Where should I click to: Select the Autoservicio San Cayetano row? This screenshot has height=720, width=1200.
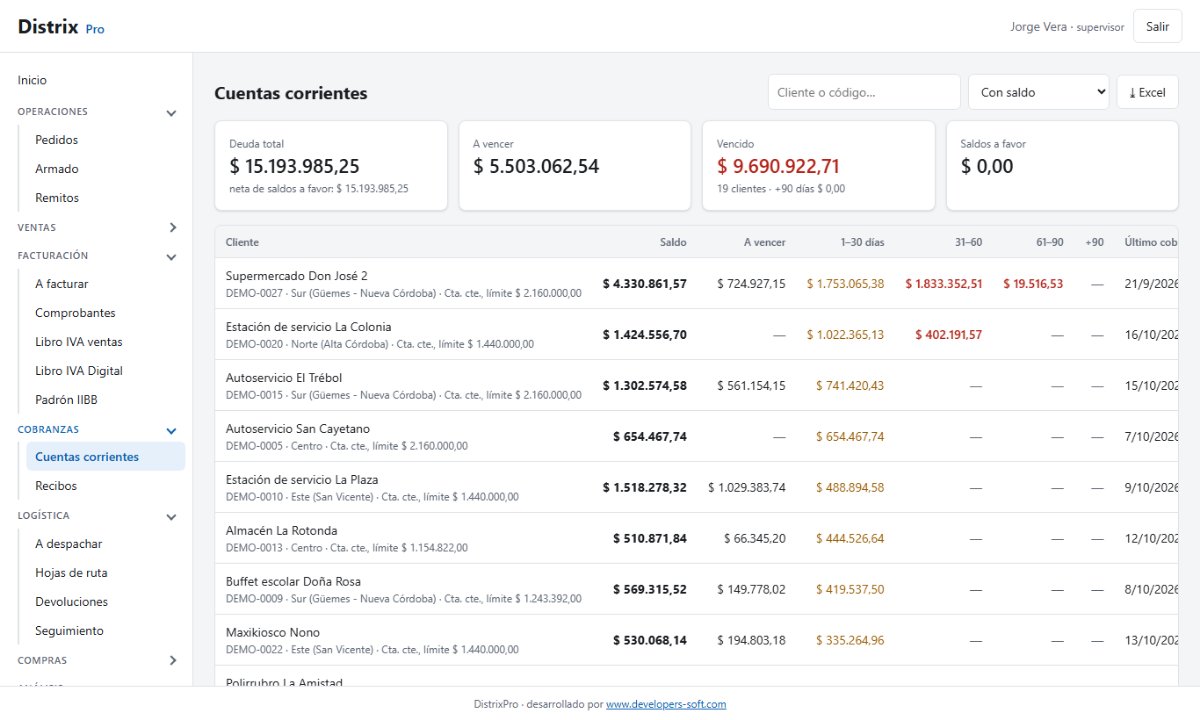[x=696, y=436]
